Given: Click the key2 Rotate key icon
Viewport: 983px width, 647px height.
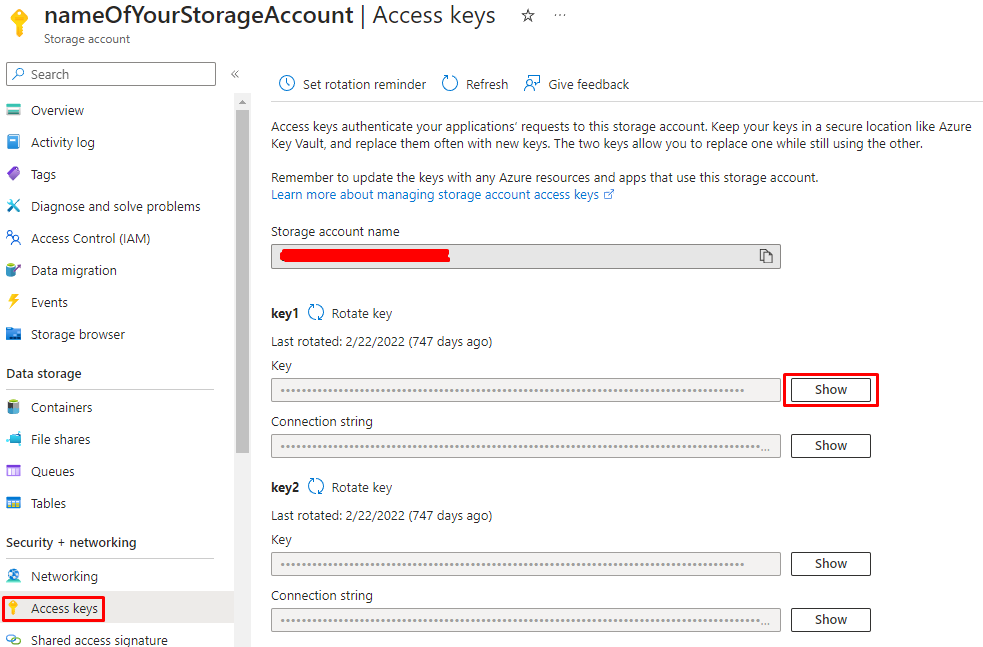Looking at the screenshot, I should [316, 487].
